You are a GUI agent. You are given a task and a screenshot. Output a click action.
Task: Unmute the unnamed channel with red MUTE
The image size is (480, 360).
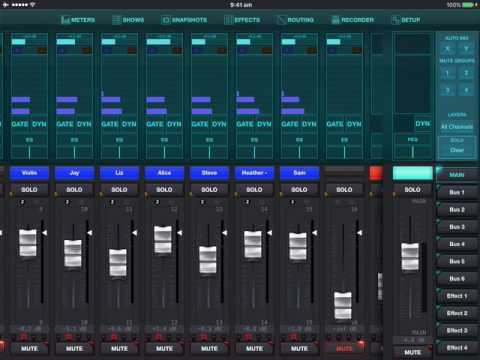point(344,348)
